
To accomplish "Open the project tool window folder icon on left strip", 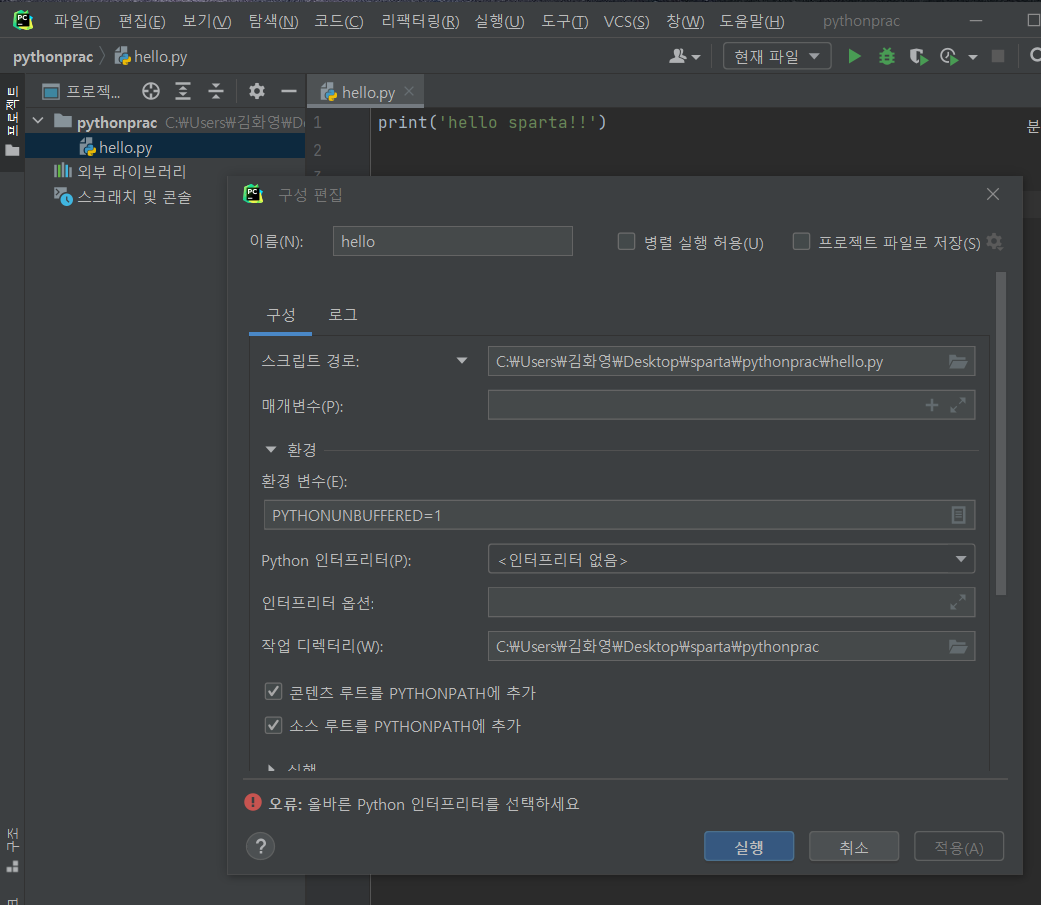I will [12, 151].
